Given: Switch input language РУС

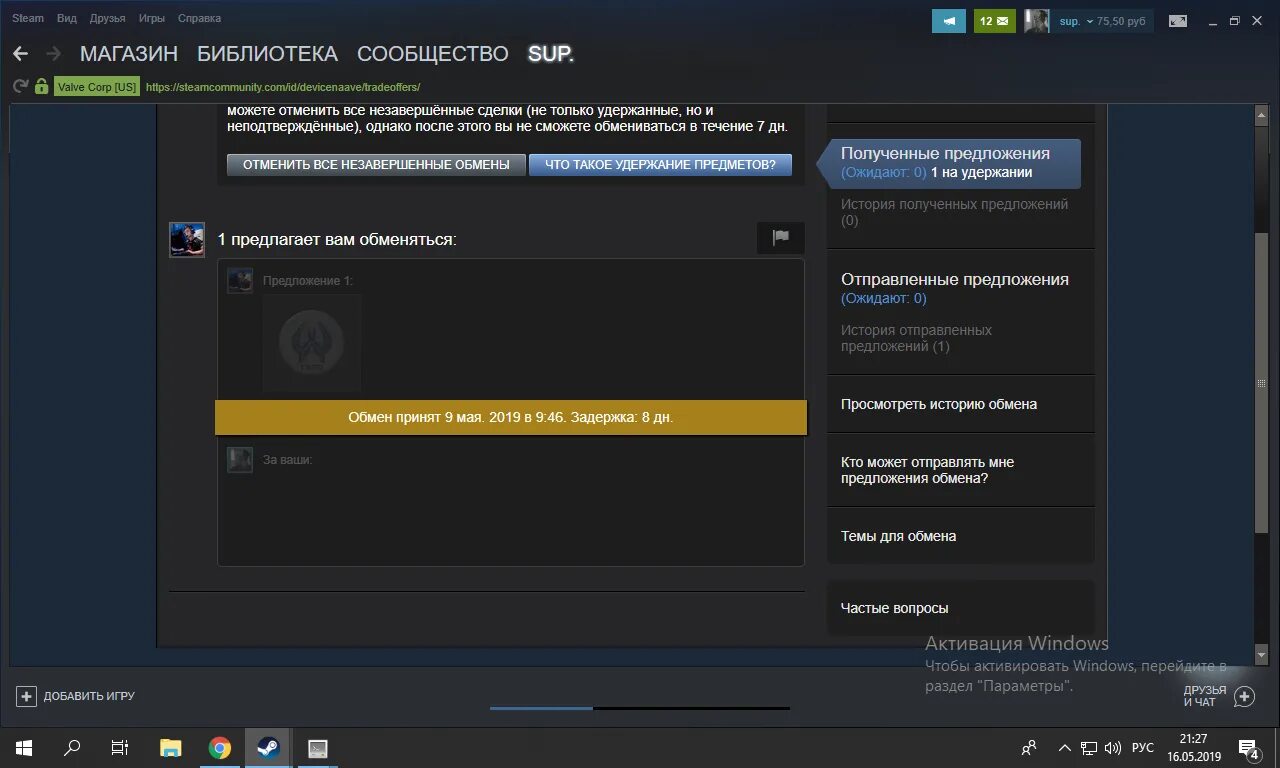Looking at the screenshot, I should pos(1143,748).
